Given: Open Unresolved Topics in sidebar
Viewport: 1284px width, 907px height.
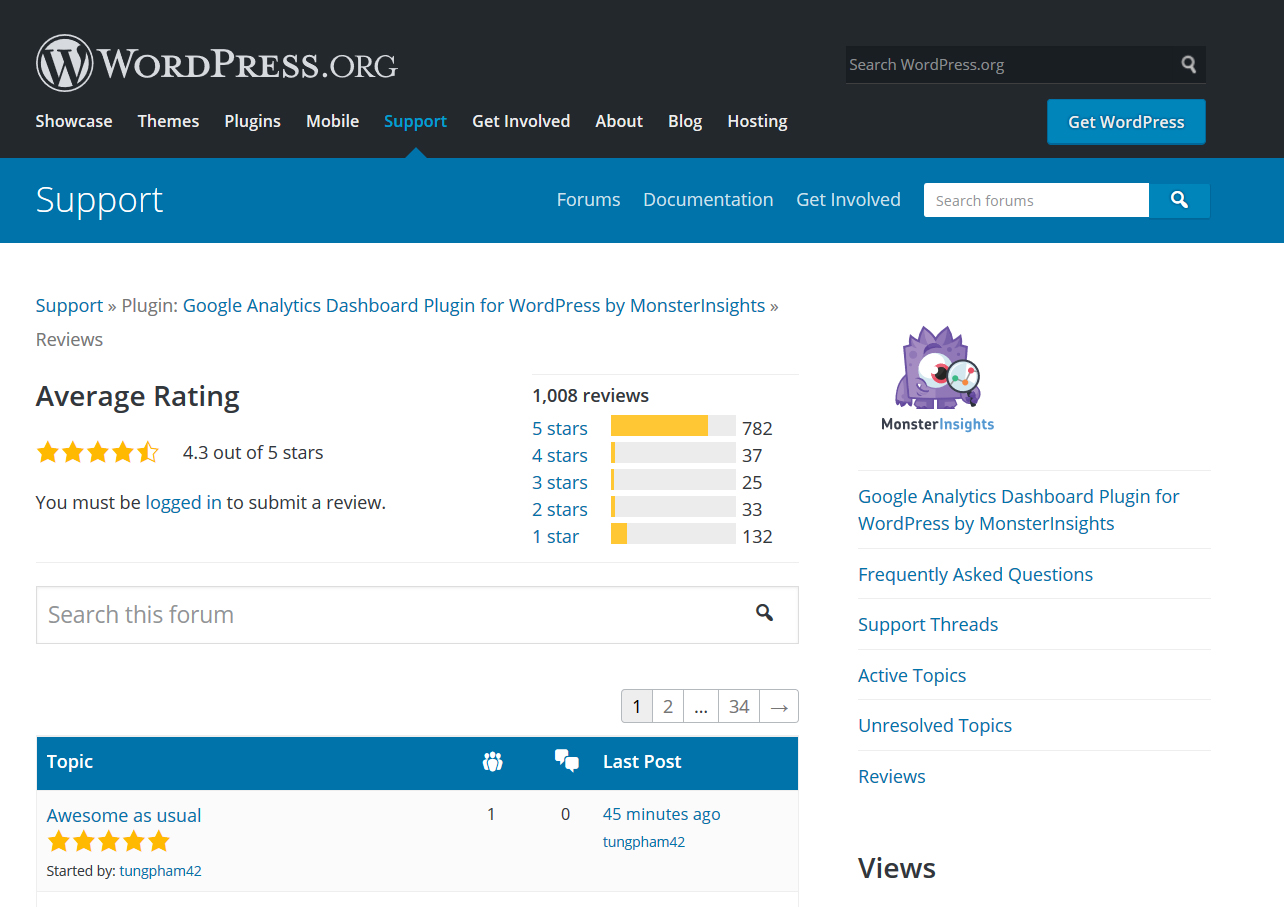Looking at the screenshot, I should [934, 725].
